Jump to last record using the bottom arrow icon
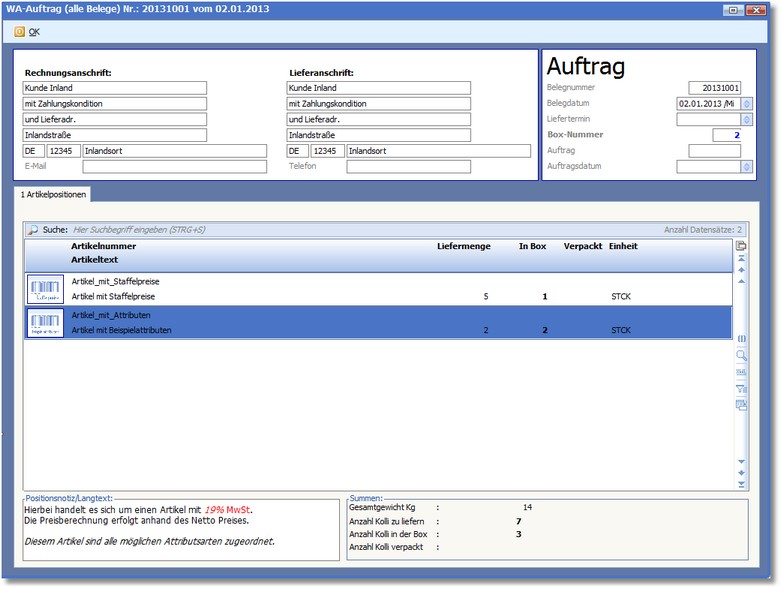The width and height of the screenshot is (781, 589). [741, 484]
